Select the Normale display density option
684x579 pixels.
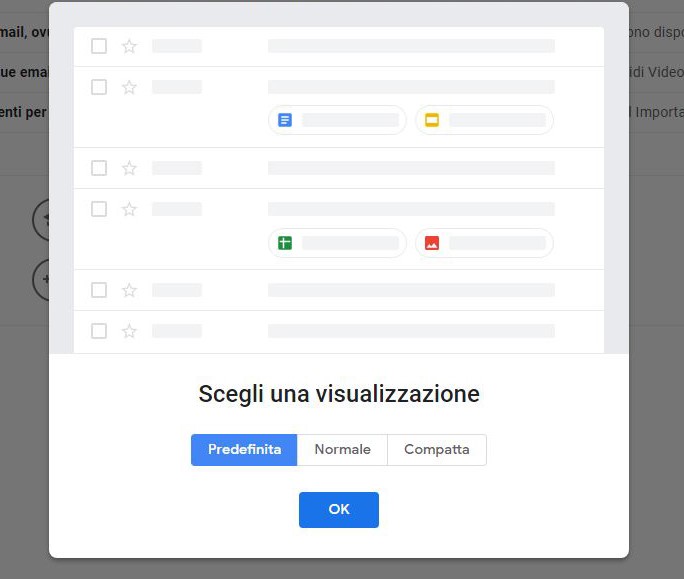(x=342, y=449)
